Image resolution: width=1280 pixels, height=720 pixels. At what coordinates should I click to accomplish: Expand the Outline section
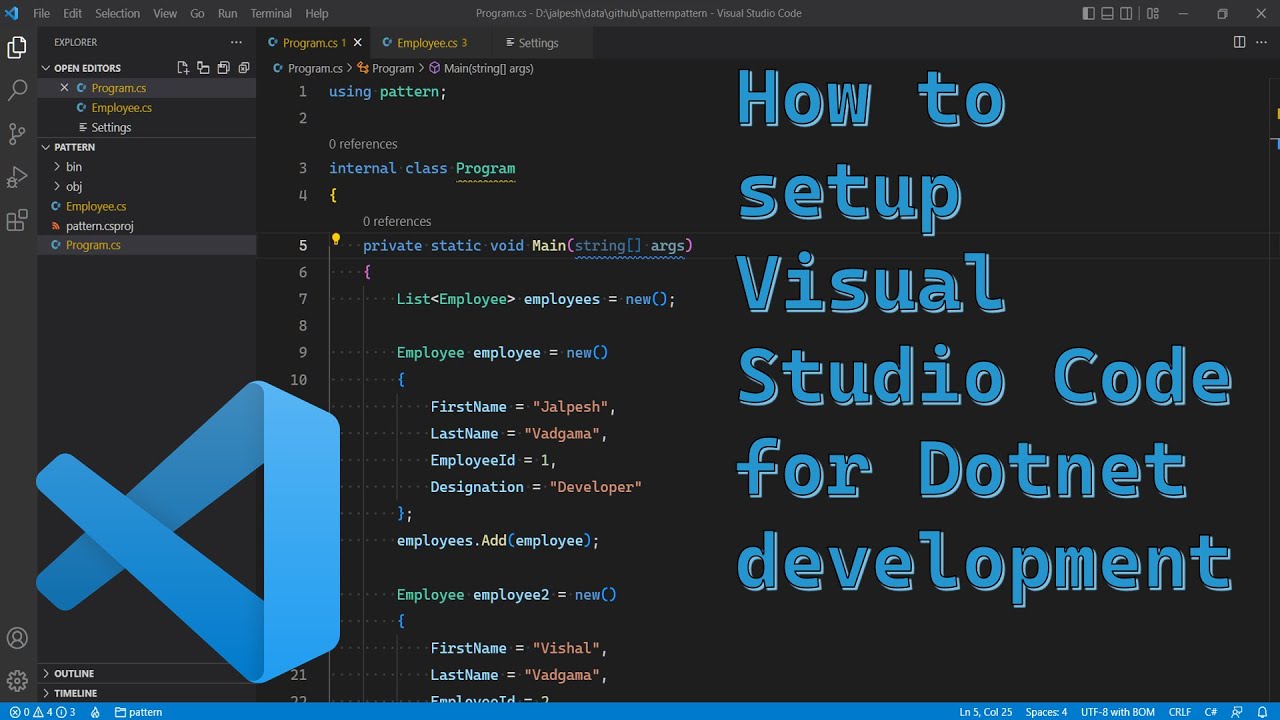(146, 673)
